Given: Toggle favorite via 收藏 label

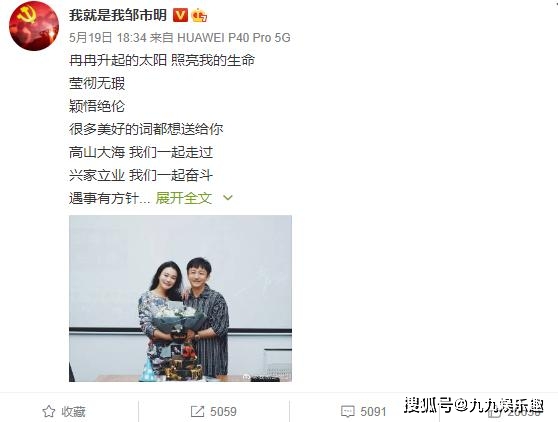Looking at the screenshot, I should pos(73,412).
